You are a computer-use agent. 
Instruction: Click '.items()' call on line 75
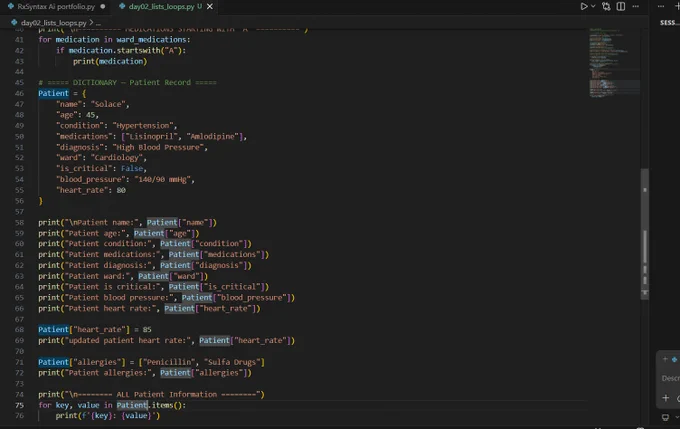(167, 405)
